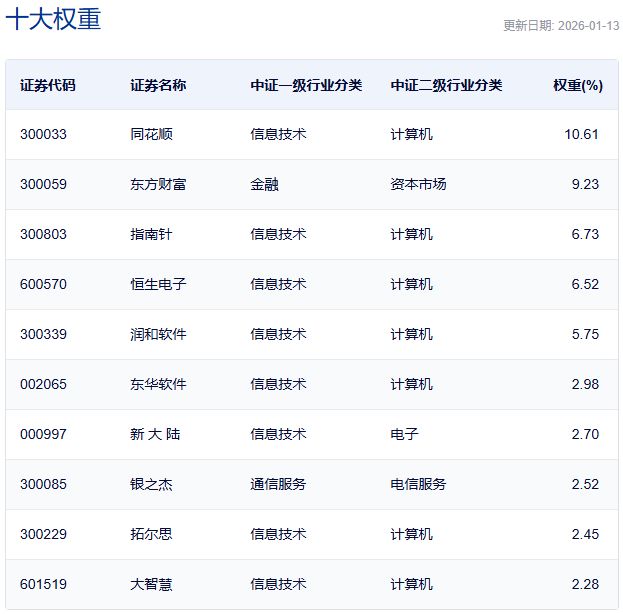Select the stock name 拓尔思
The image size is (623, 614).
(x=151, y=535)
